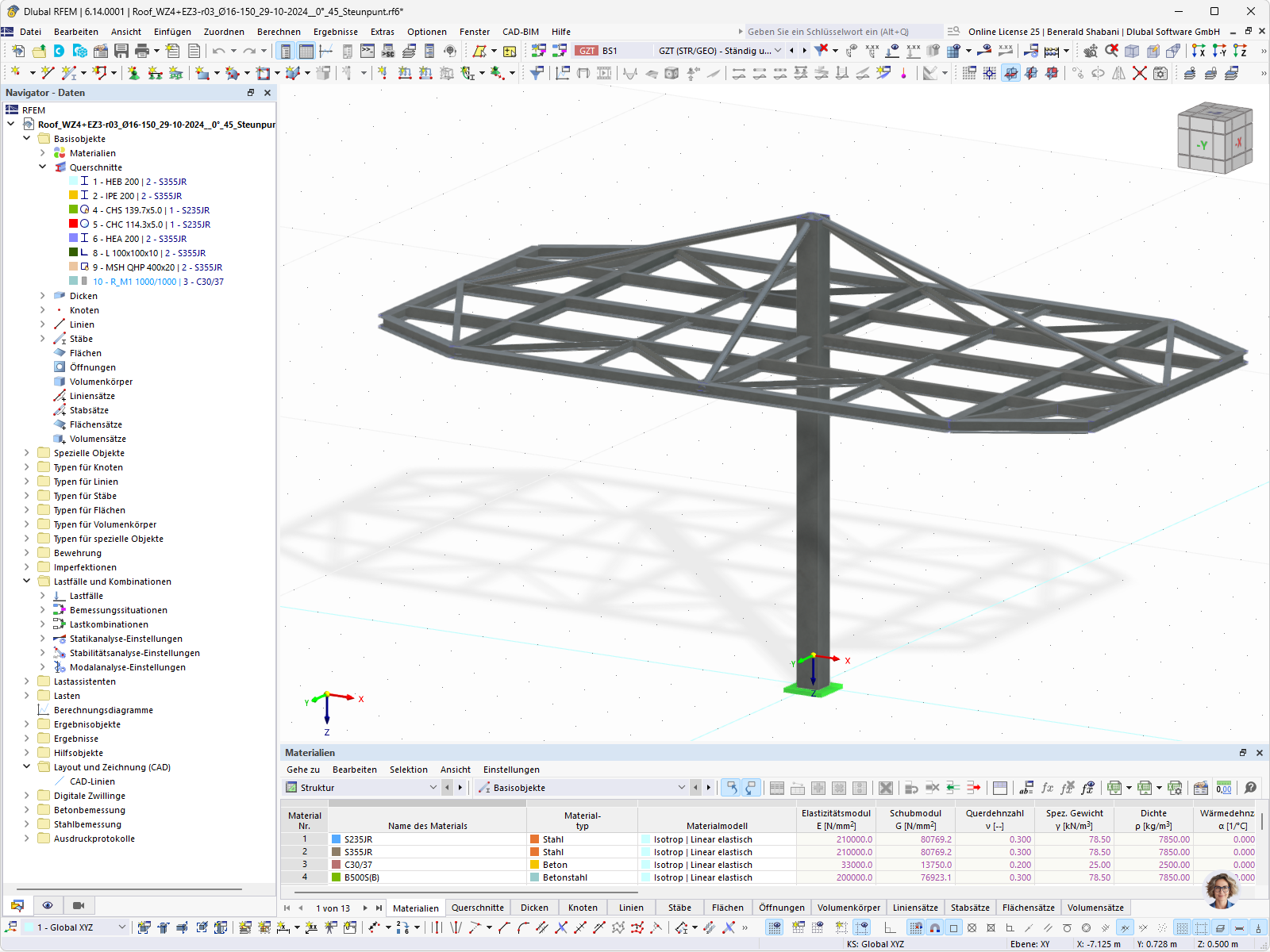Open the Berechnen menu
Screen dimensions: 1270x952
tap(279, 32)
